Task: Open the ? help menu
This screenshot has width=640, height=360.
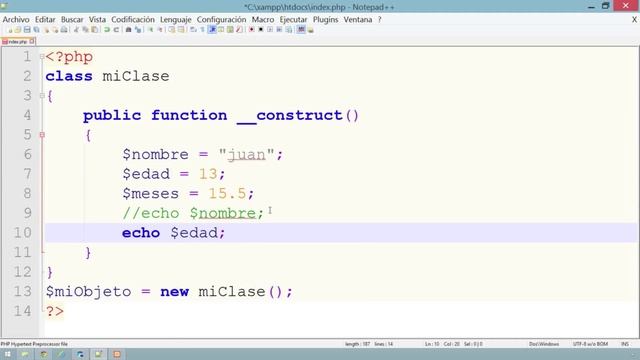Action: point(379,20)
